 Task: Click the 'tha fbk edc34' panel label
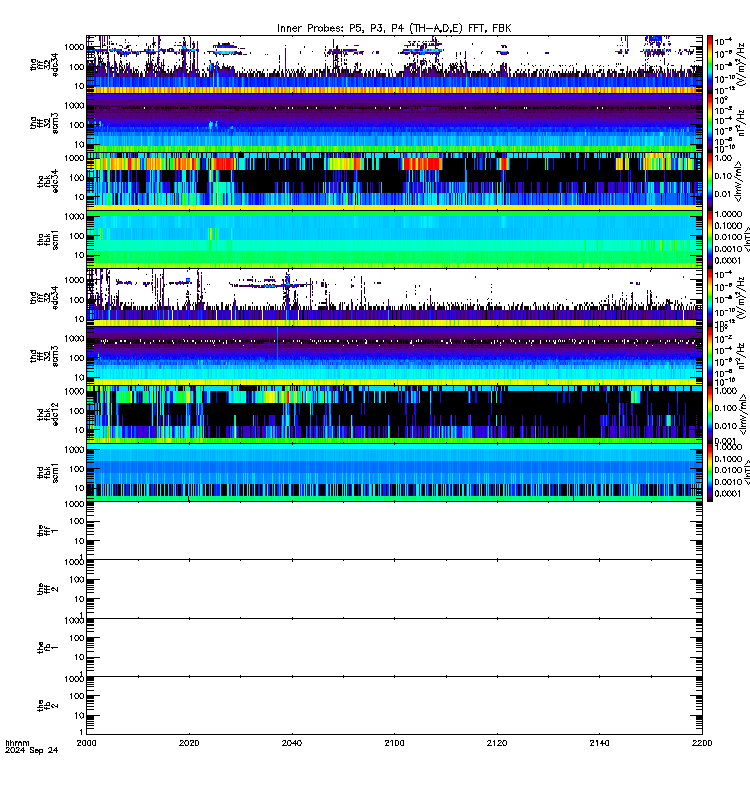click(48, 181)
